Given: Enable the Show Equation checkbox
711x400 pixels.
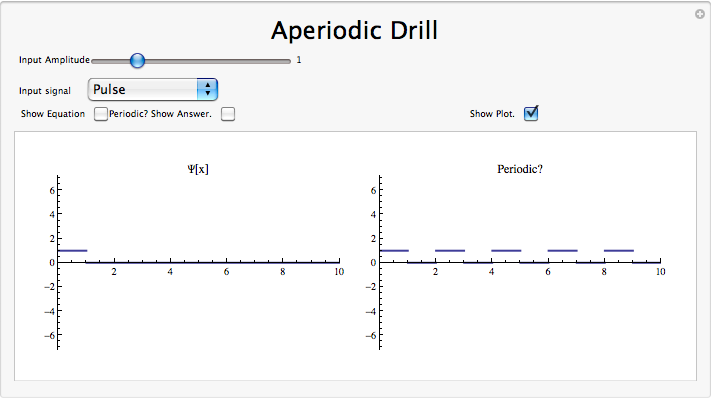Looking at the screenshot, I should pyautogui.click(x=101, y=114).
